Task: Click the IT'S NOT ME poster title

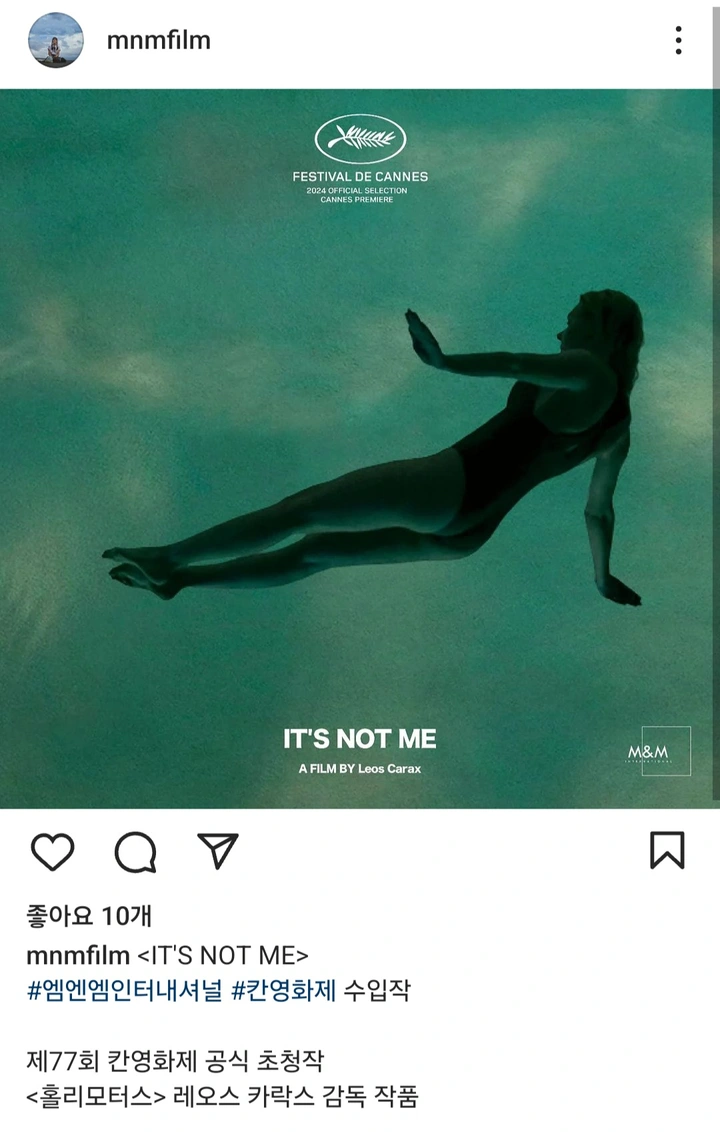Action: pyautogui.click(x=360, y=739)
